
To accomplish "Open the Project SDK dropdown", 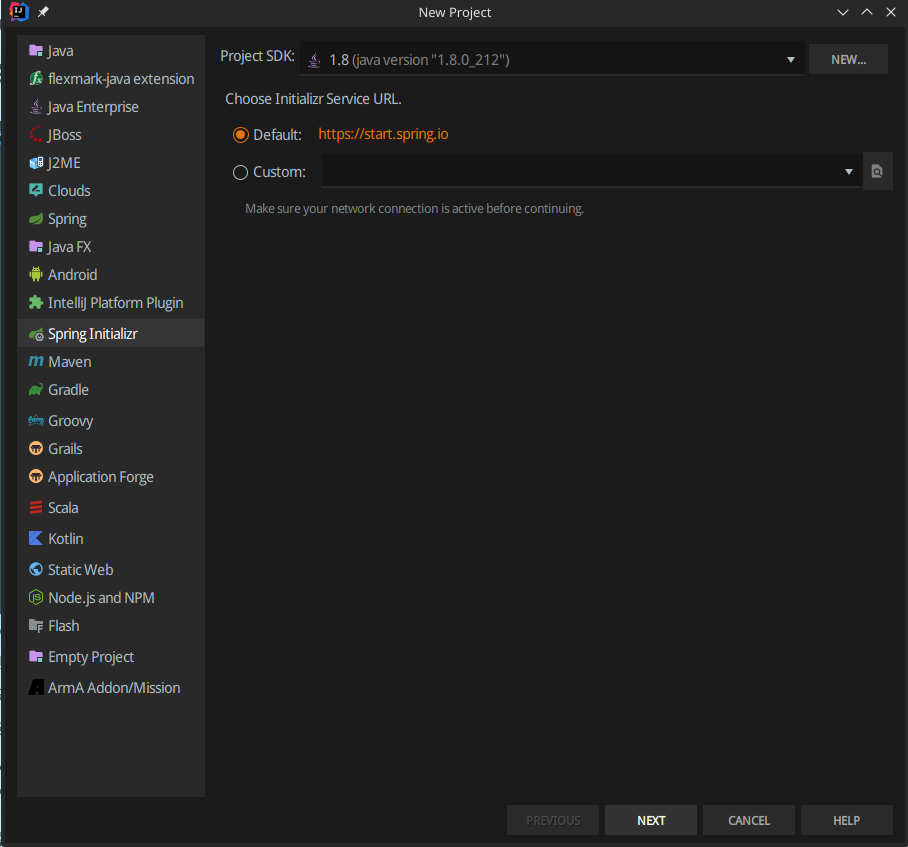I will pos(551,59).
